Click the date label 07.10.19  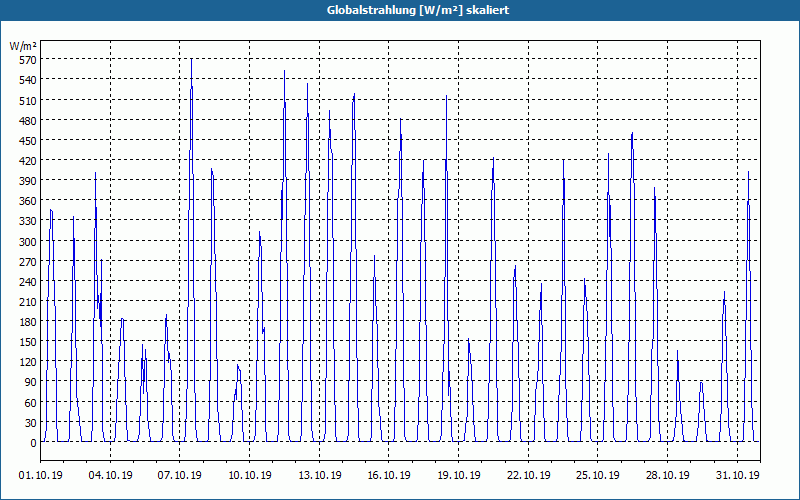pyautogui.click(x=180, y=476)
